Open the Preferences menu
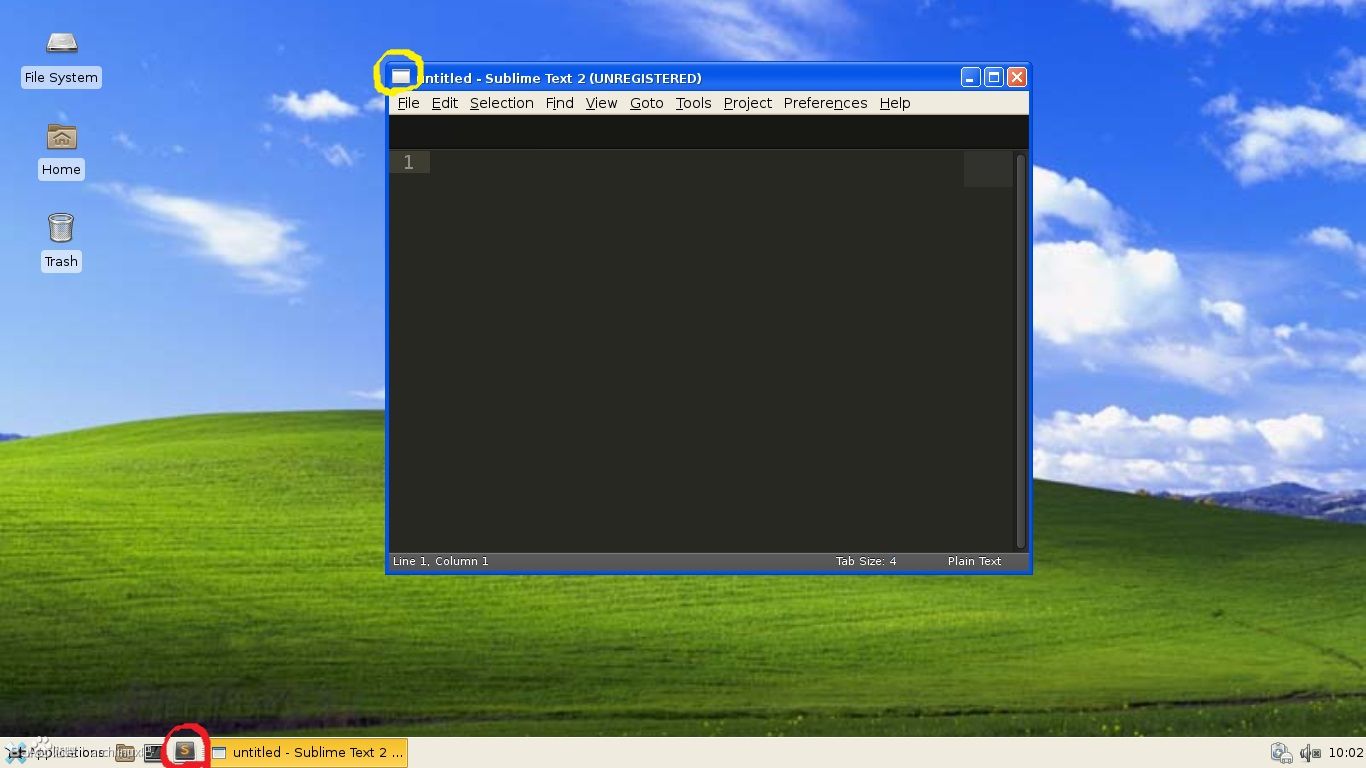 coord(826,103)
